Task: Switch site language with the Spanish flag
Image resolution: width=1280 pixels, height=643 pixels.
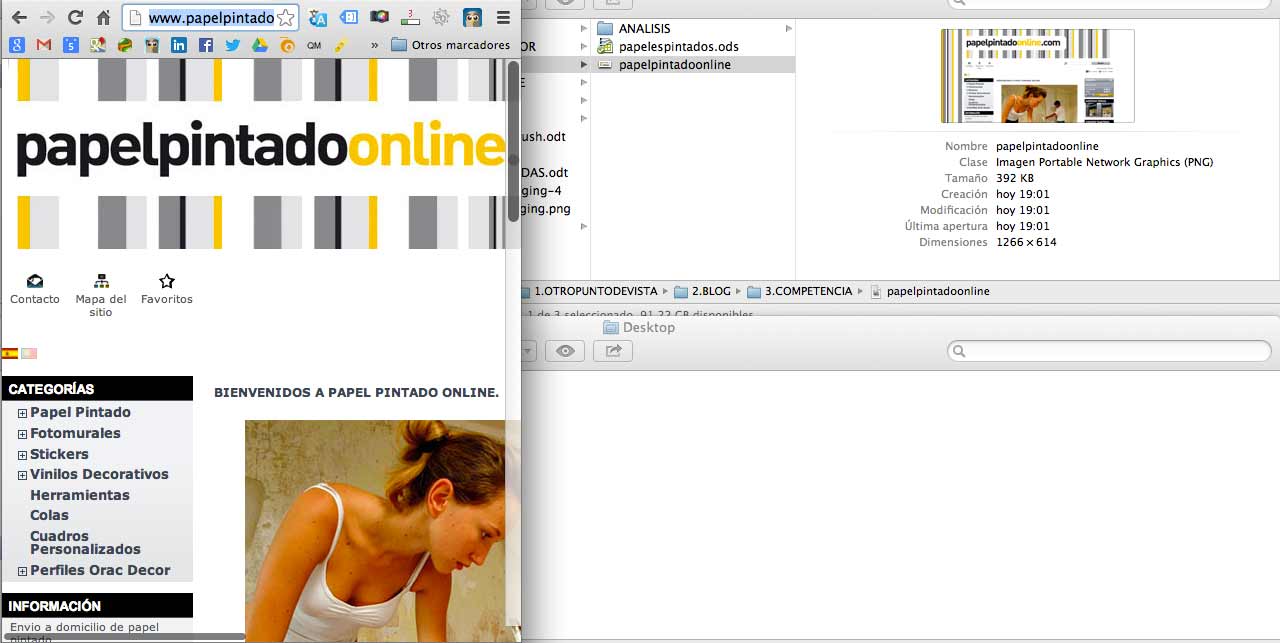Action: coord(9,353)
